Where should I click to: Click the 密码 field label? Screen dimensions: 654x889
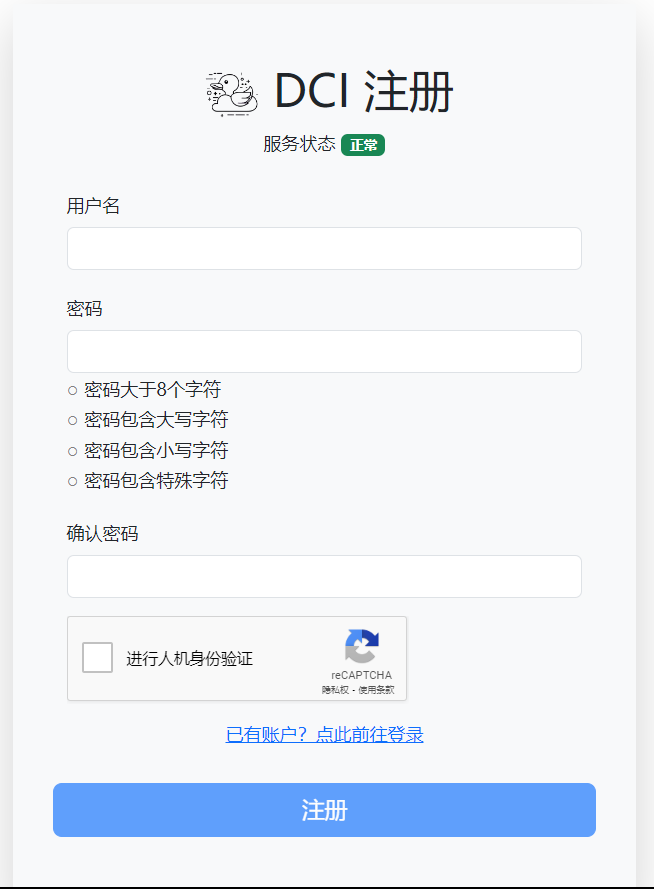click(84, 309)
